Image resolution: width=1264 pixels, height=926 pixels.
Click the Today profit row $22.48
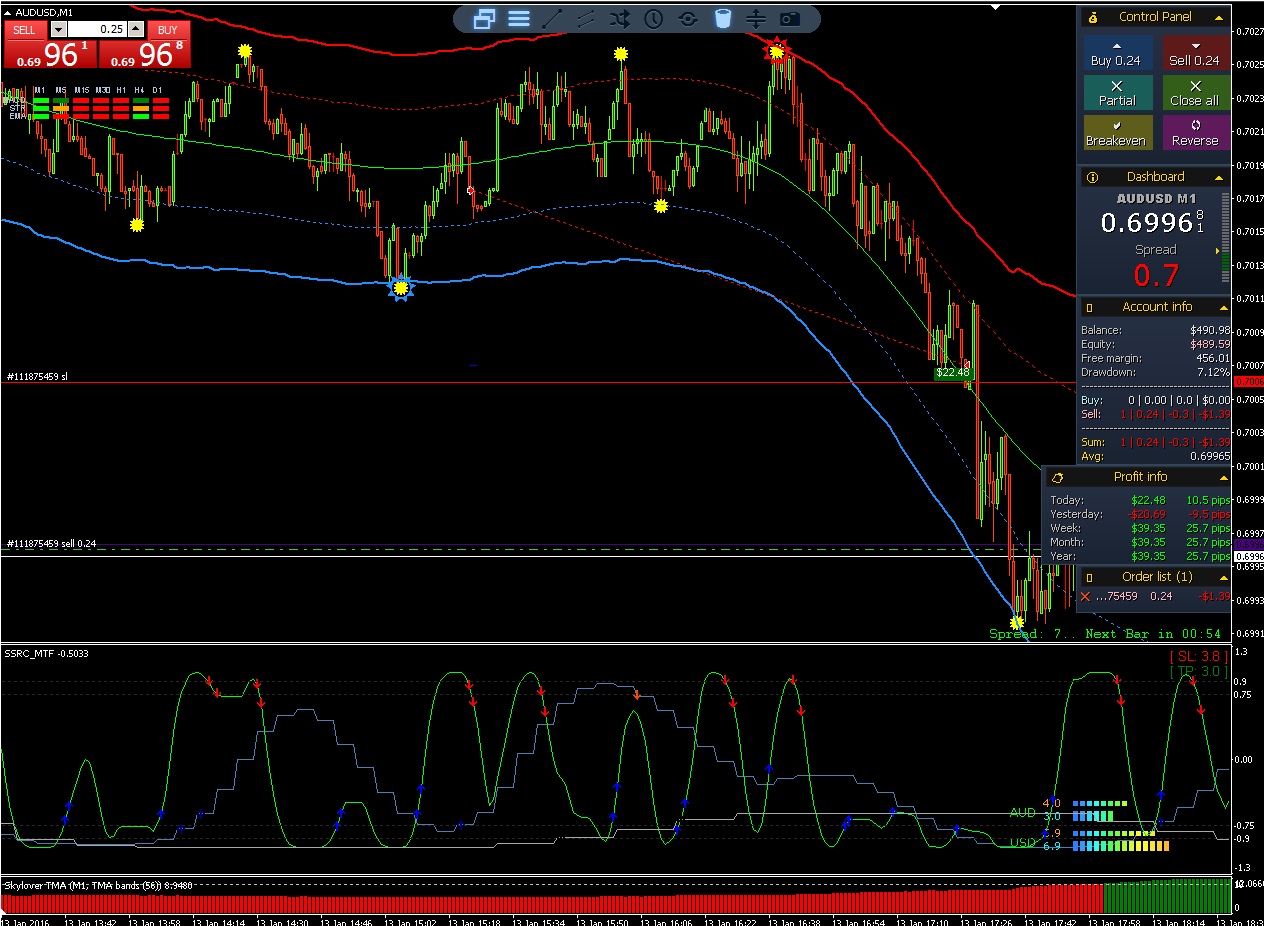[x=1140, y=500]
